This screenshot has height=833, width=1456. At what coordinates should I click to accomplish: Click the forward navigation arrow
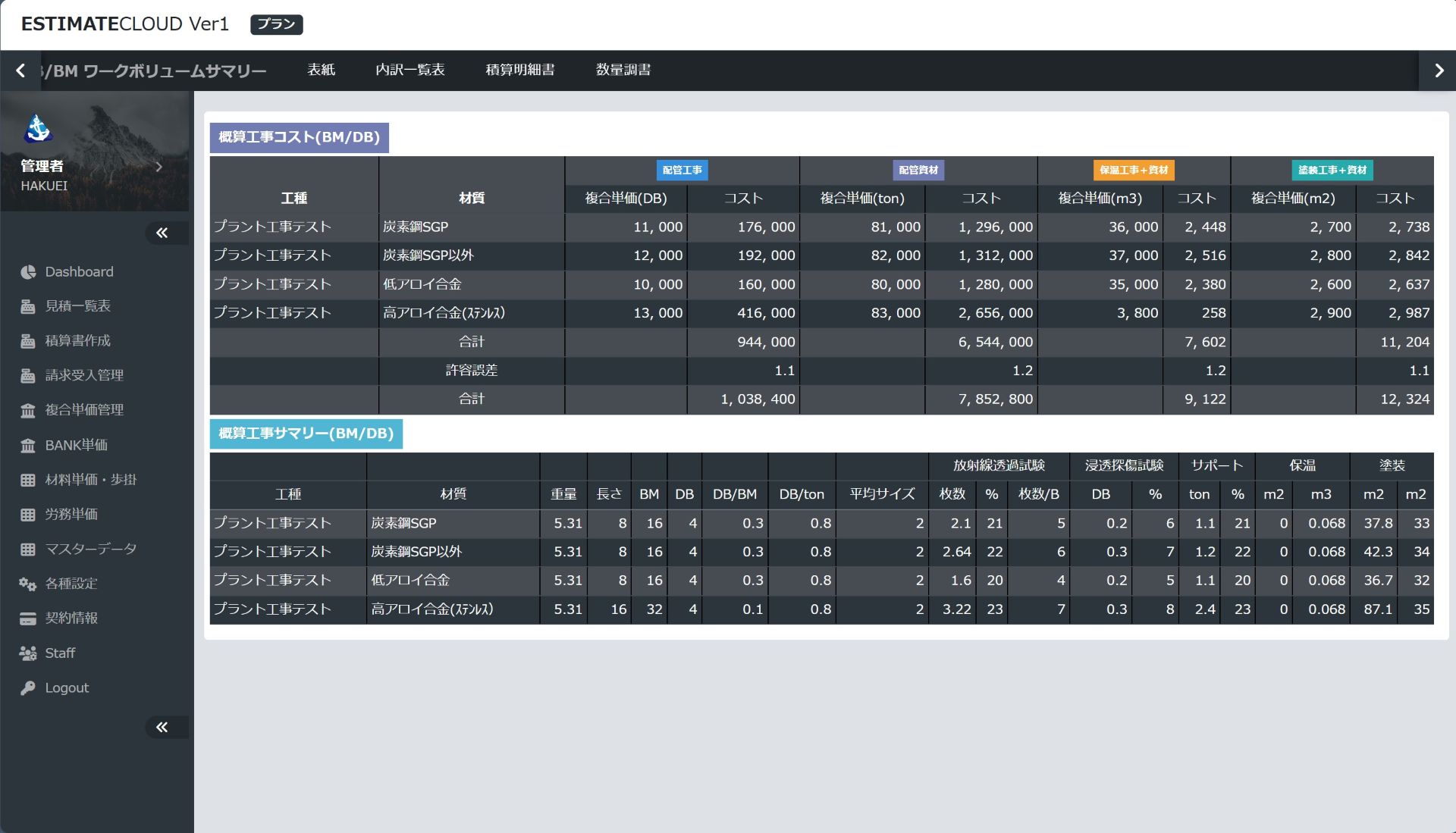pos(1438,70)
